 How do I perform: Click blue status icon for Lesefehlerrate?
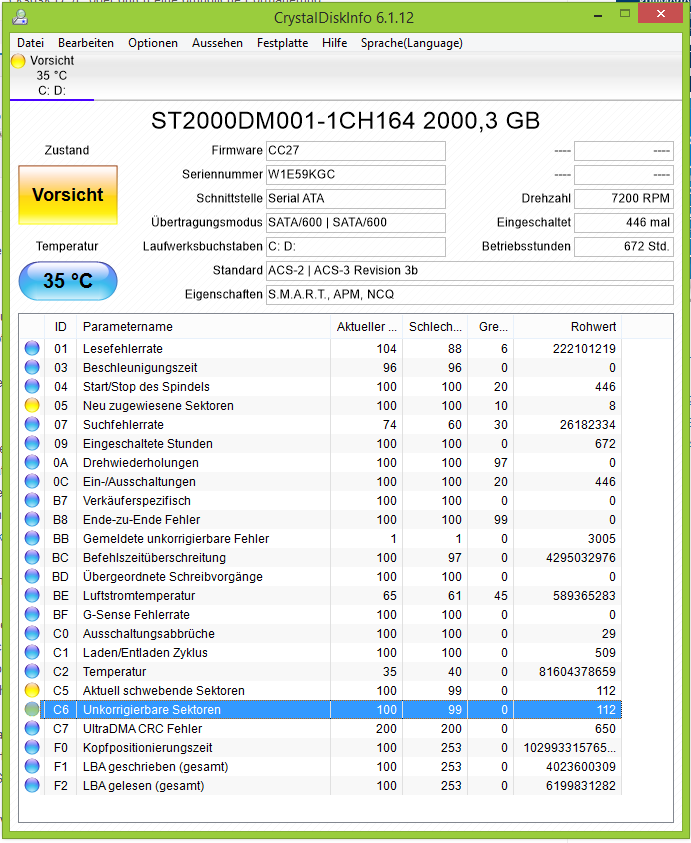pyautogui.click(x=32, y=348)
